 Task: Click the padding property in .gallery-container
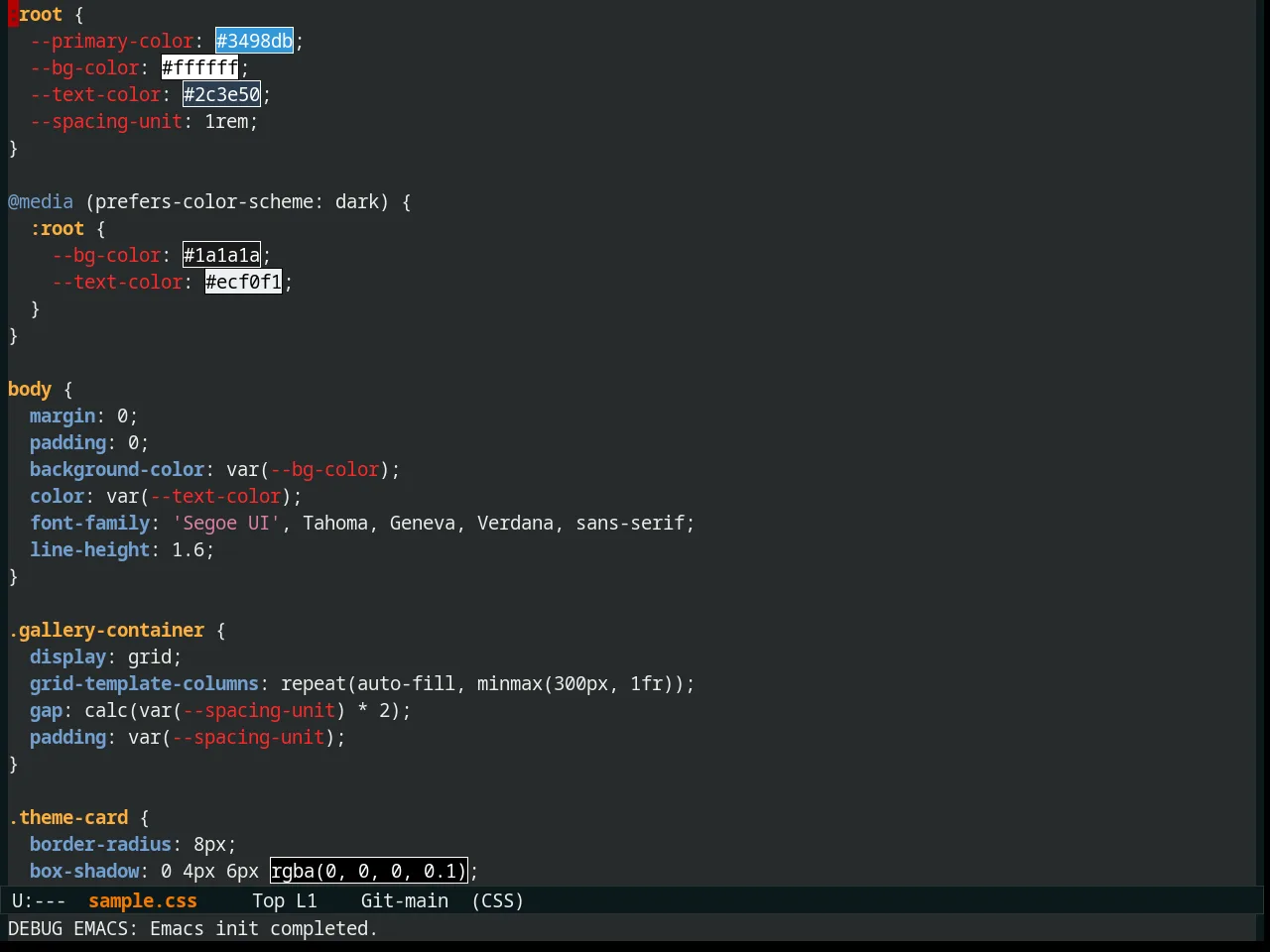click(x=67, y=737)
